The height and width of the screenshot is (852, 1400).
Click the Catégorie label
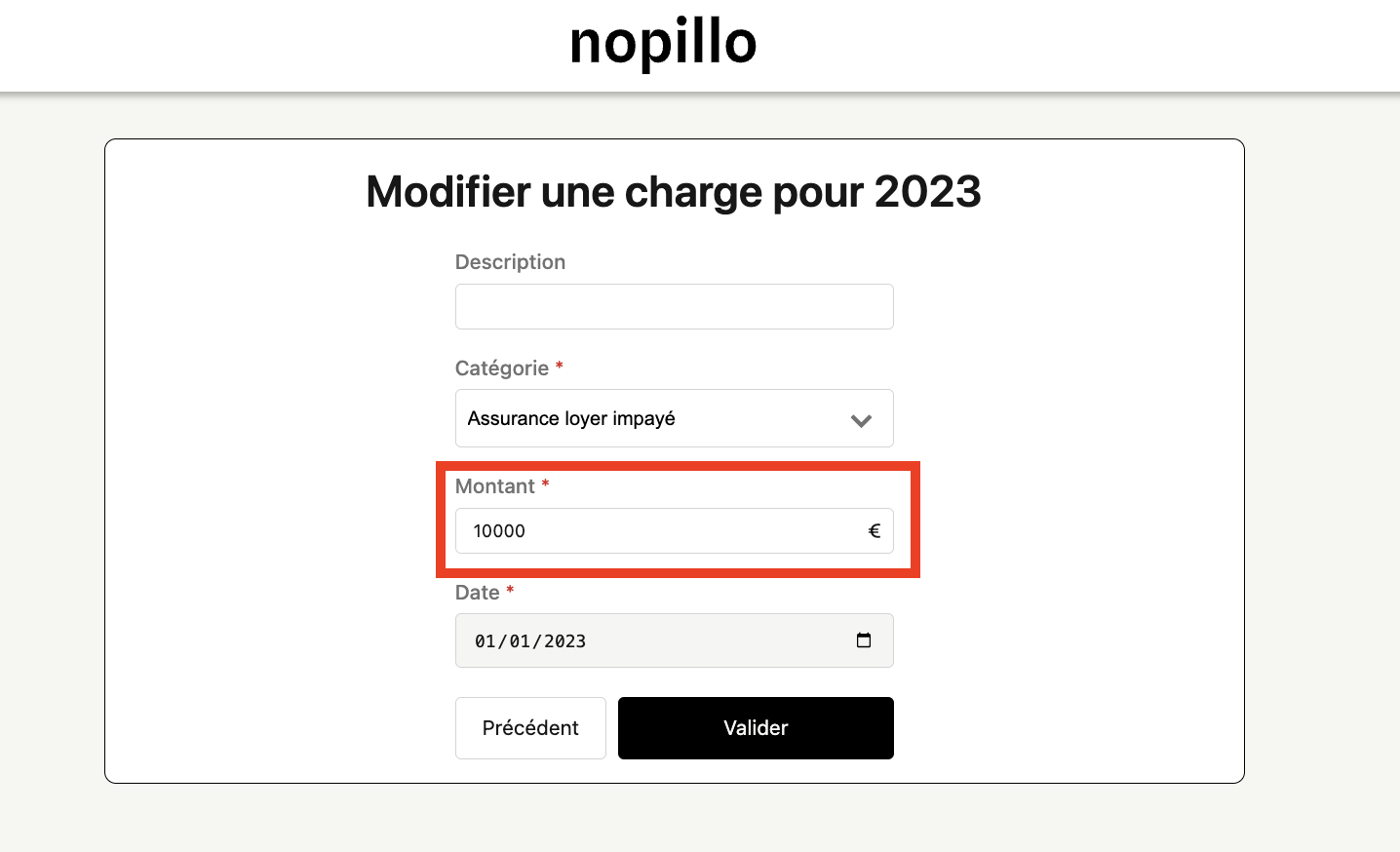coord(502,368)
